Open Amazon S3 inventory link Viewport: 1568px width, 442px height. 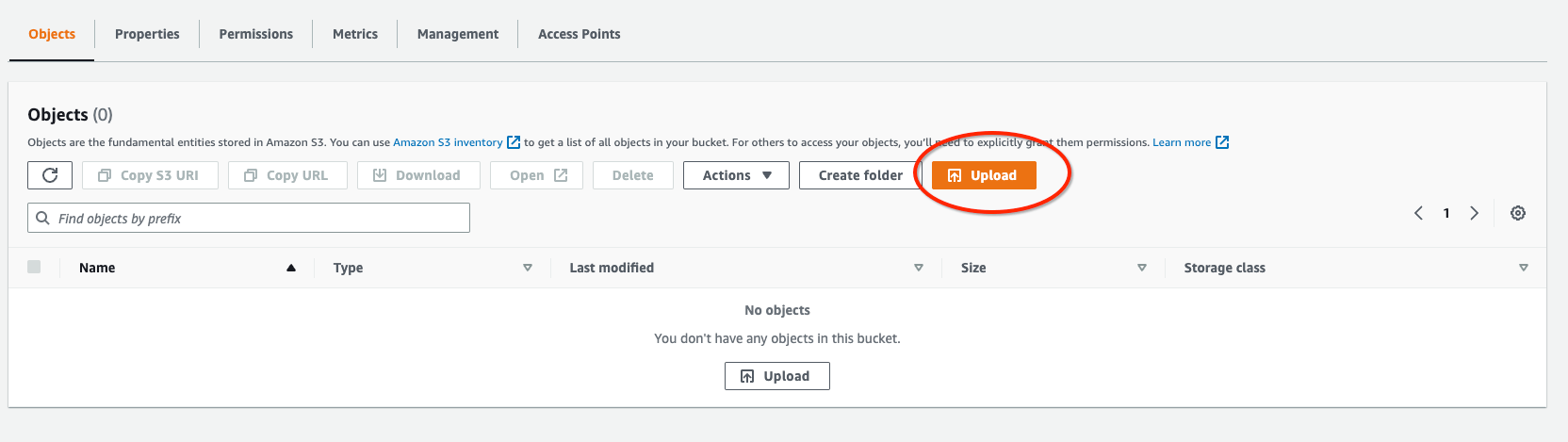[448, 142]
